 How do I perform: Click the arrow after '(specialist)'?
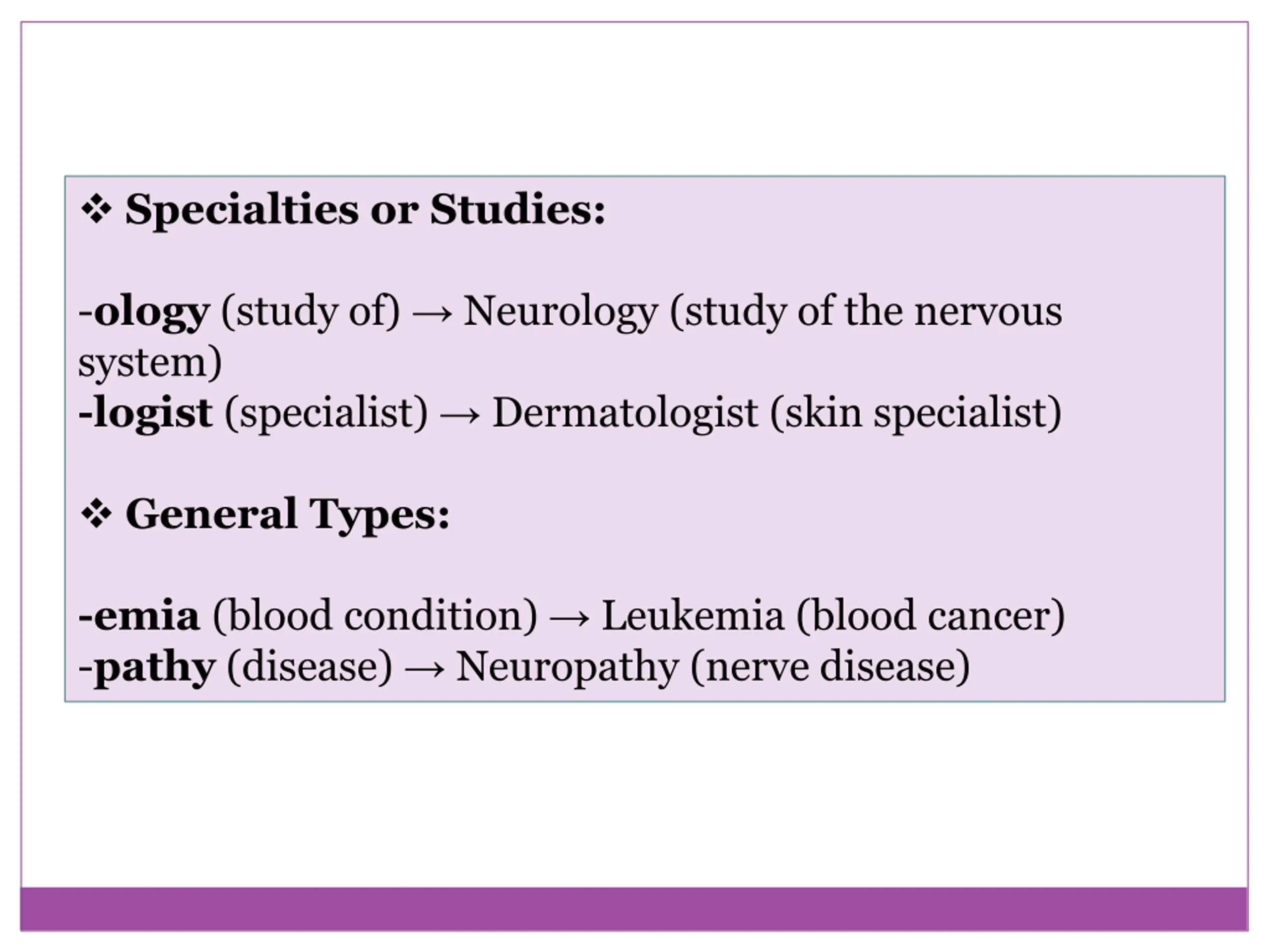460,416
